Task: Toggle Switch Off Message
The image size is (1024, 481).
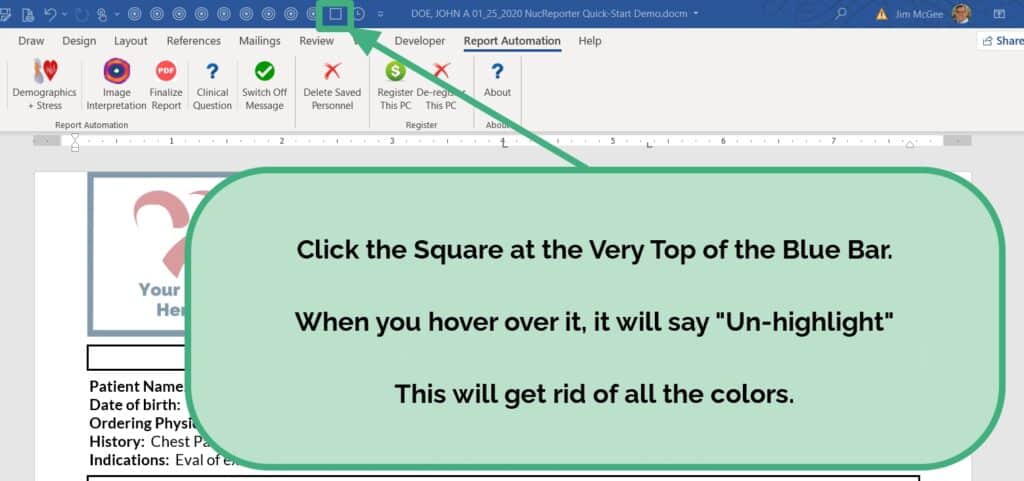Action: [x=264, y=83]
